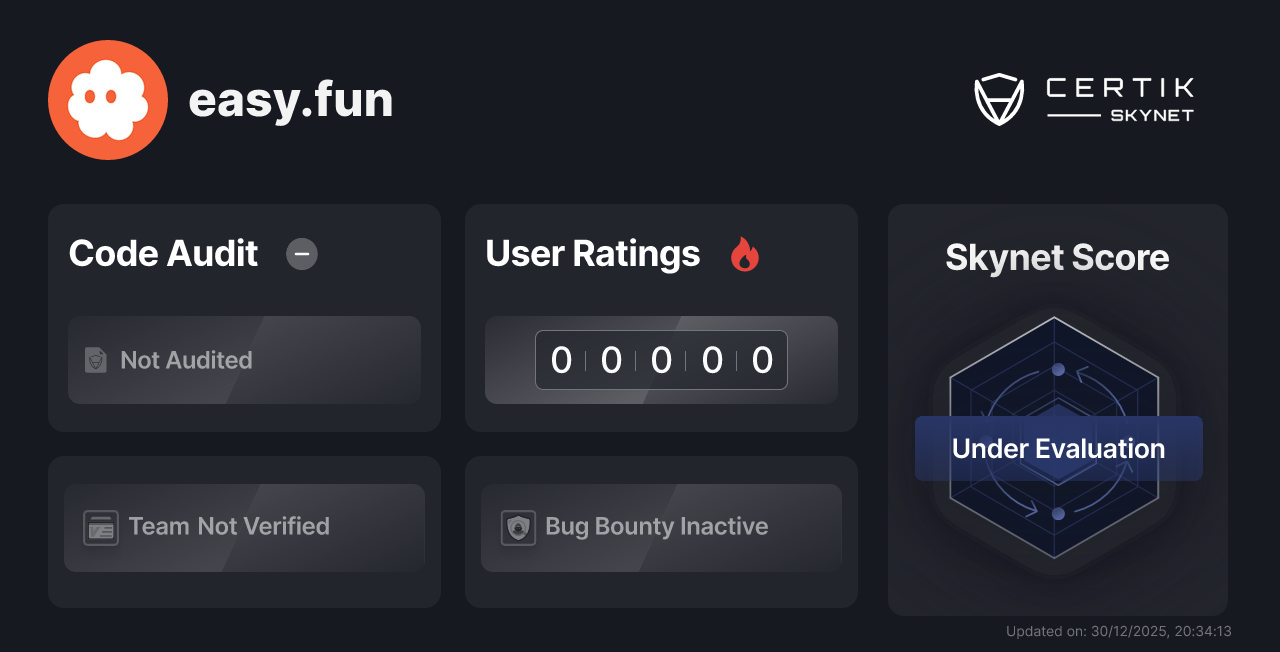Open the updated-on timestamp link
1280x652 pixels.
pyautogui.click(x=1117, y=631)
